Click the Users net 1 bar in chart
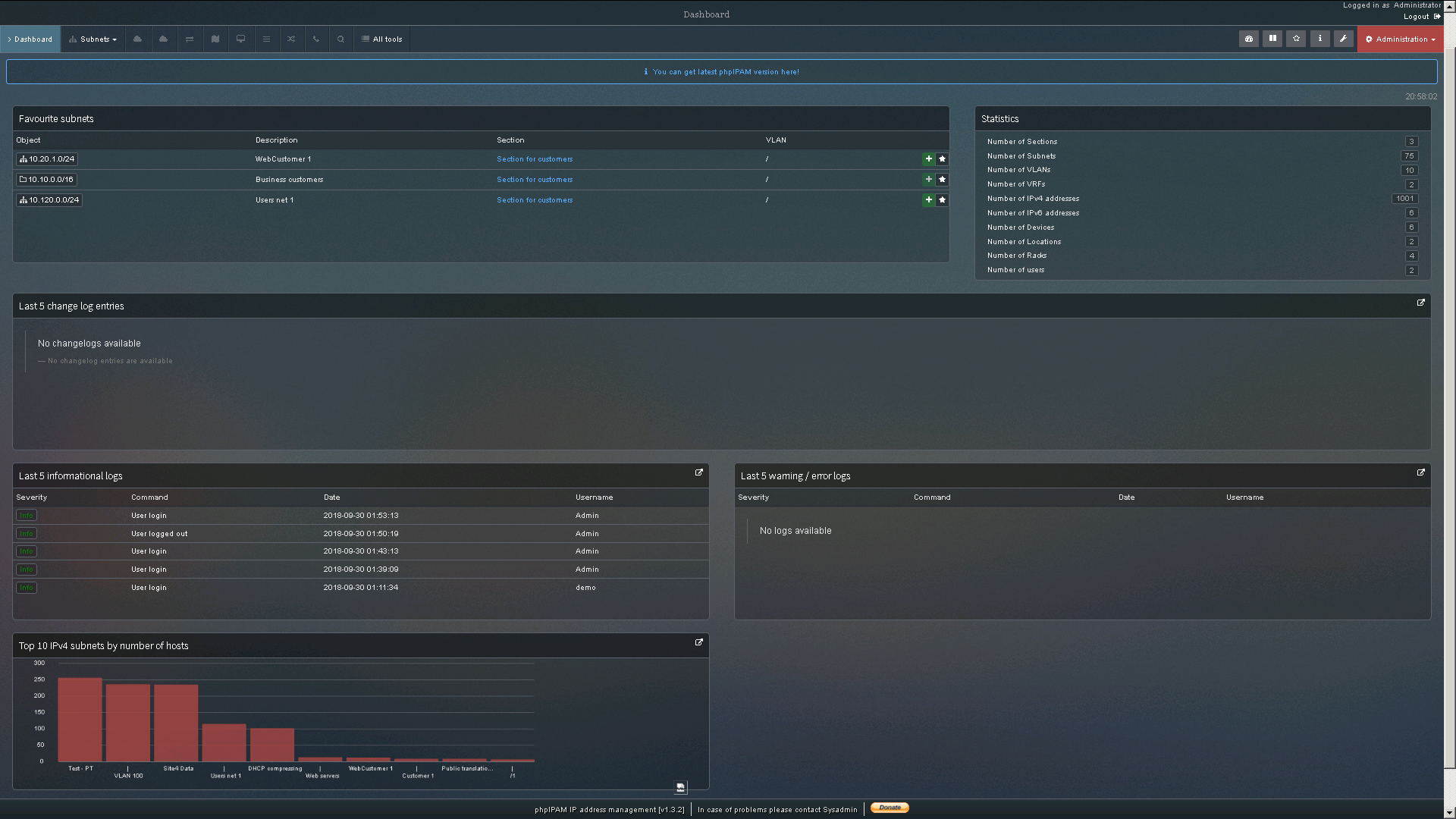Image resolution: width=1456 pixels, height=819 pixels. pos(224,742)
